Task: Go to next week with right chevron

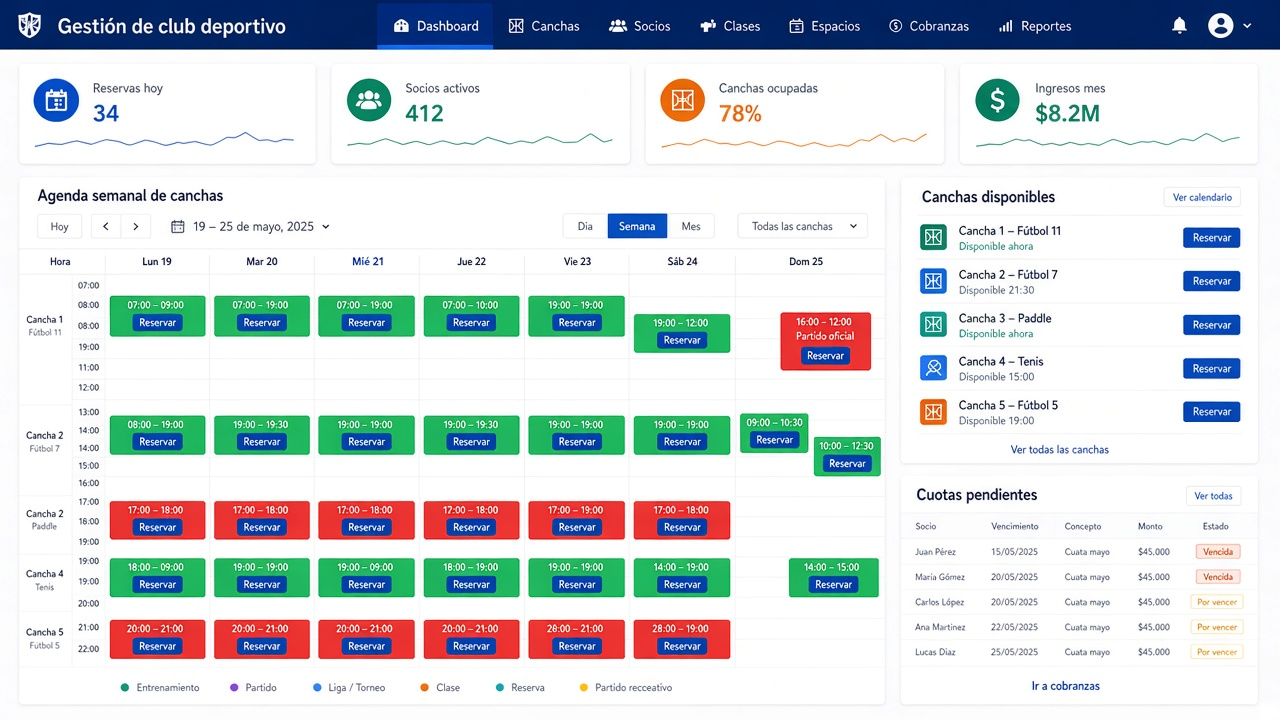Action: 136,226
